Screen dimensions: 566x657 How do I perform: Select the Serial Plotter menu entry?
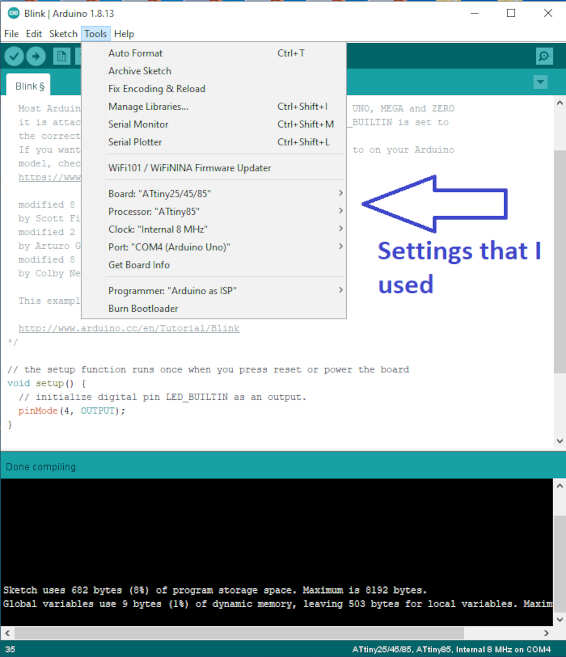tap(214, 142)
